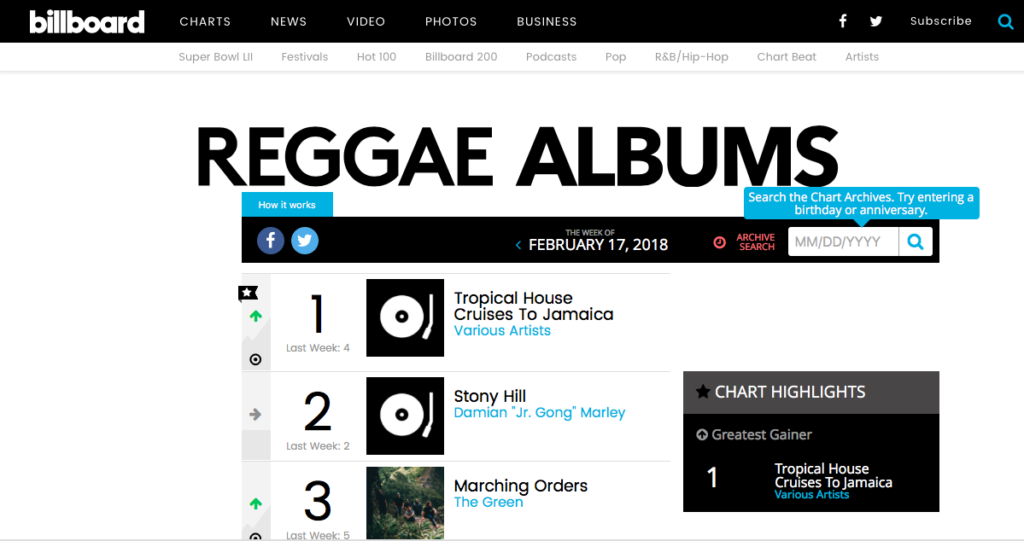
Task: Open Damian "Jr. Gong" Marley artist link
Action: pyautogui.click(x=539, y=413)
